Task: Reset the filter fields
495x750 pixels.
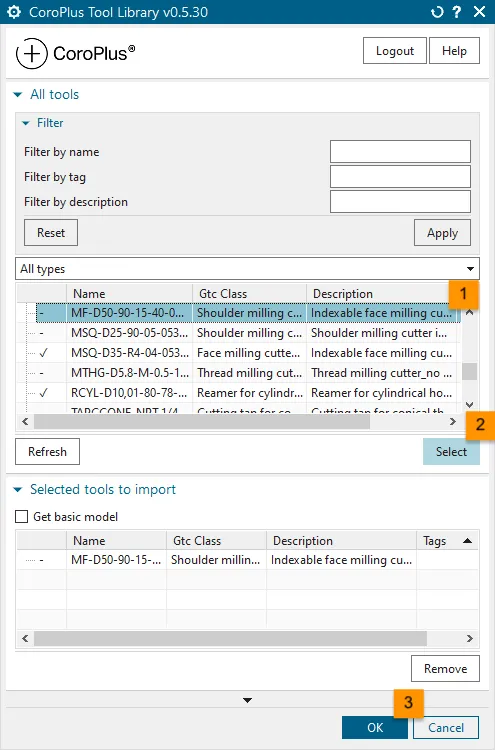Action: point(51,233)
